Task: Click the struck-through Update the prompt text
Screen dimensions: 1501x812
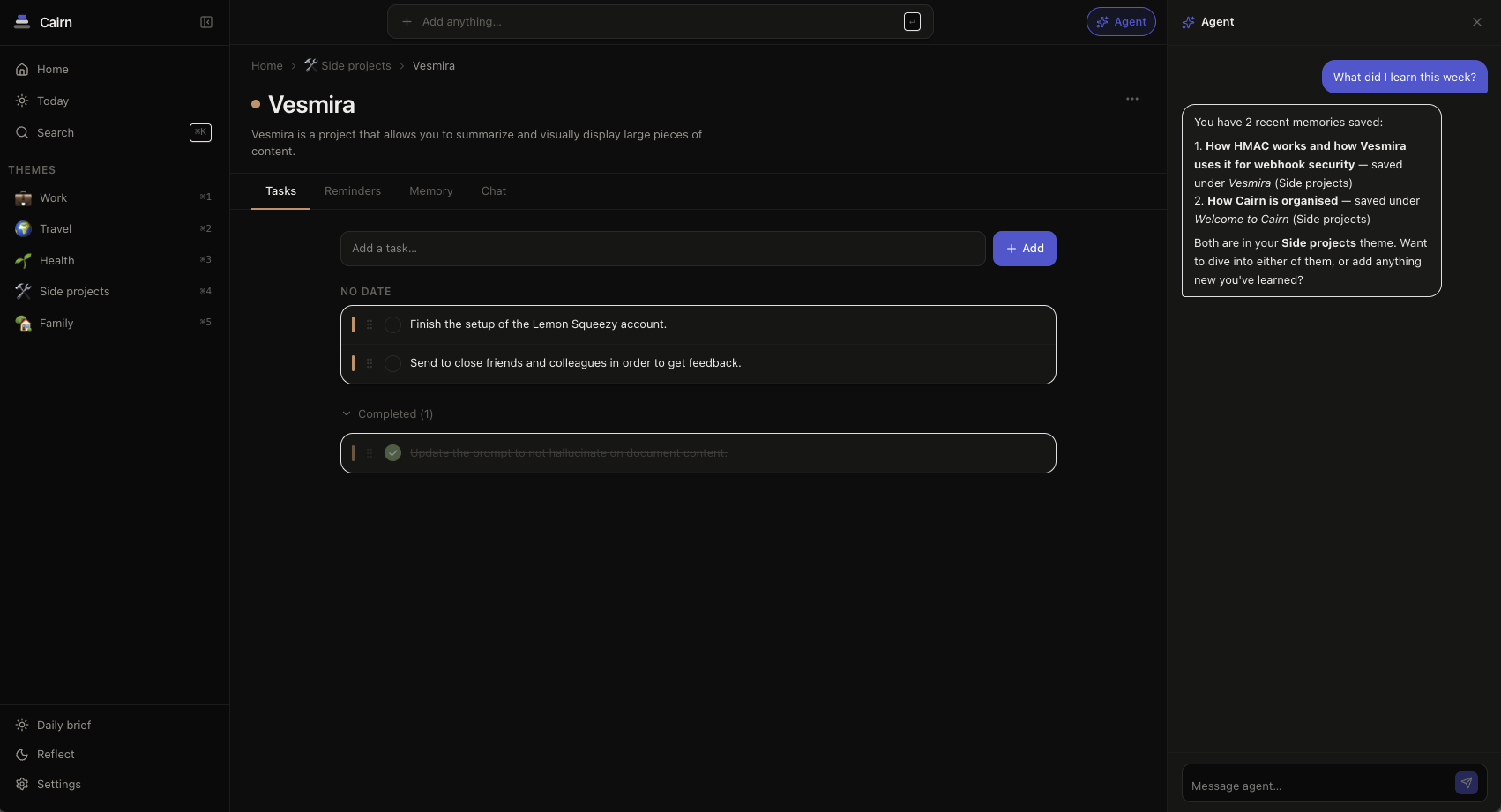Action: [569, 453]
